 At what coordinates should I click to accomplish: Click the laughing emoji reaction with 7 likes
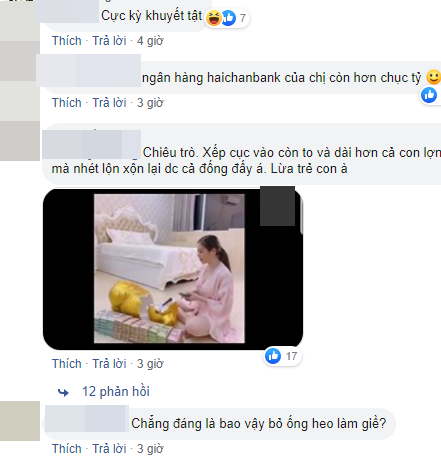pyautogui.click(x=214, y=18)
